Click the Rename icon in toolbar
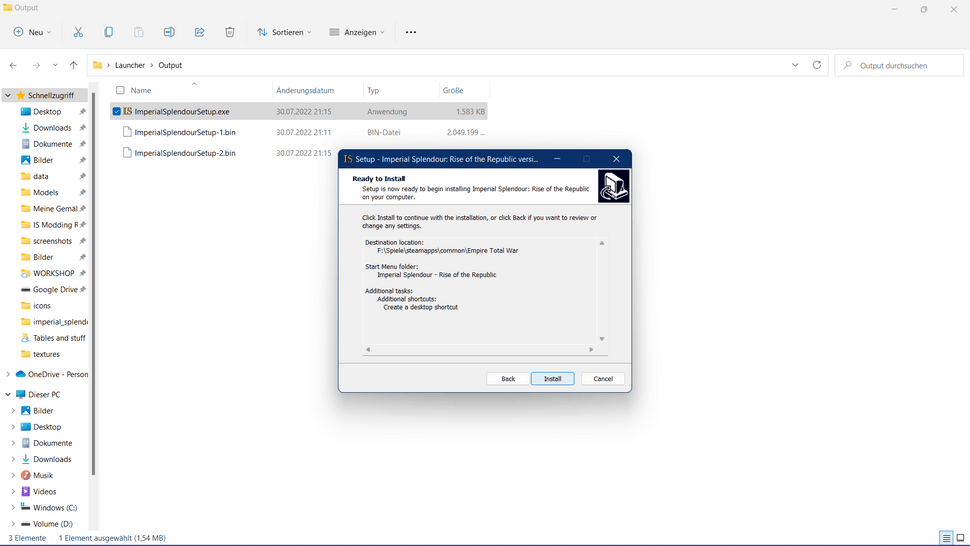970x546 pixels. pyautogui.click(x=169, y=32)
